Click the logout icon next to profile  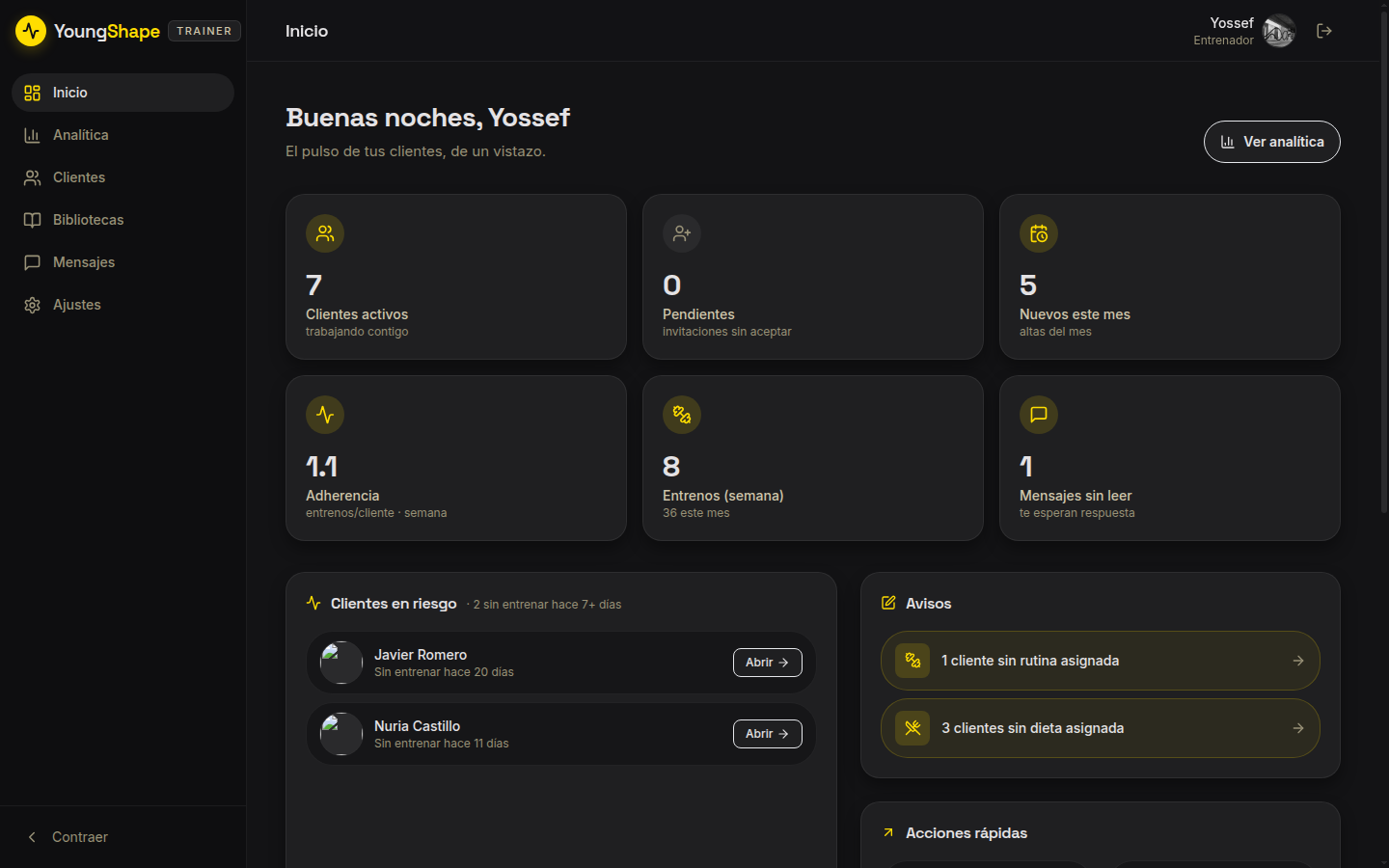click(1324, 31)
